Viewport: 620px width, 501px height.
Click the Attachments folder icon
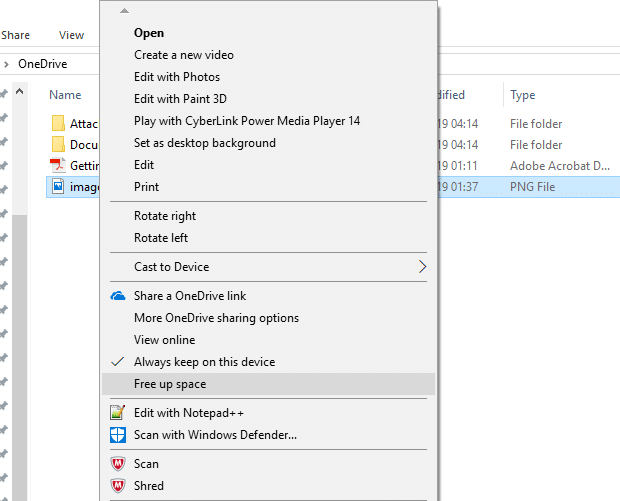(58, 124)
